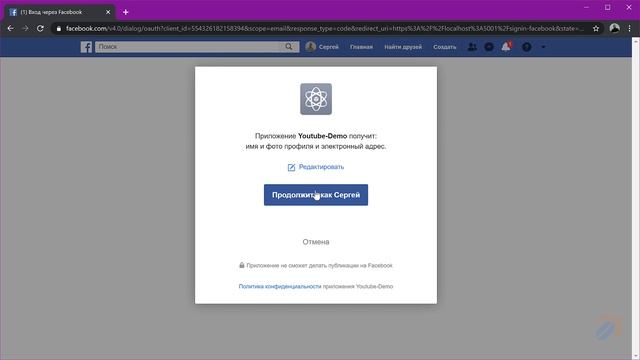
Task: Select the Вход через Facebook tab
Action: [x=60, y=12]
